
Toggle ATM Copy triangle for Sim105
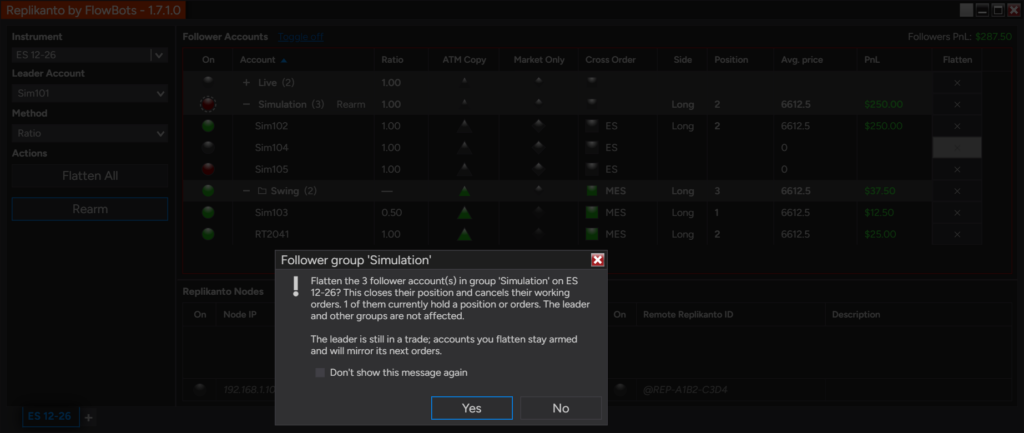pyautogui.click(x=464, y=169)
